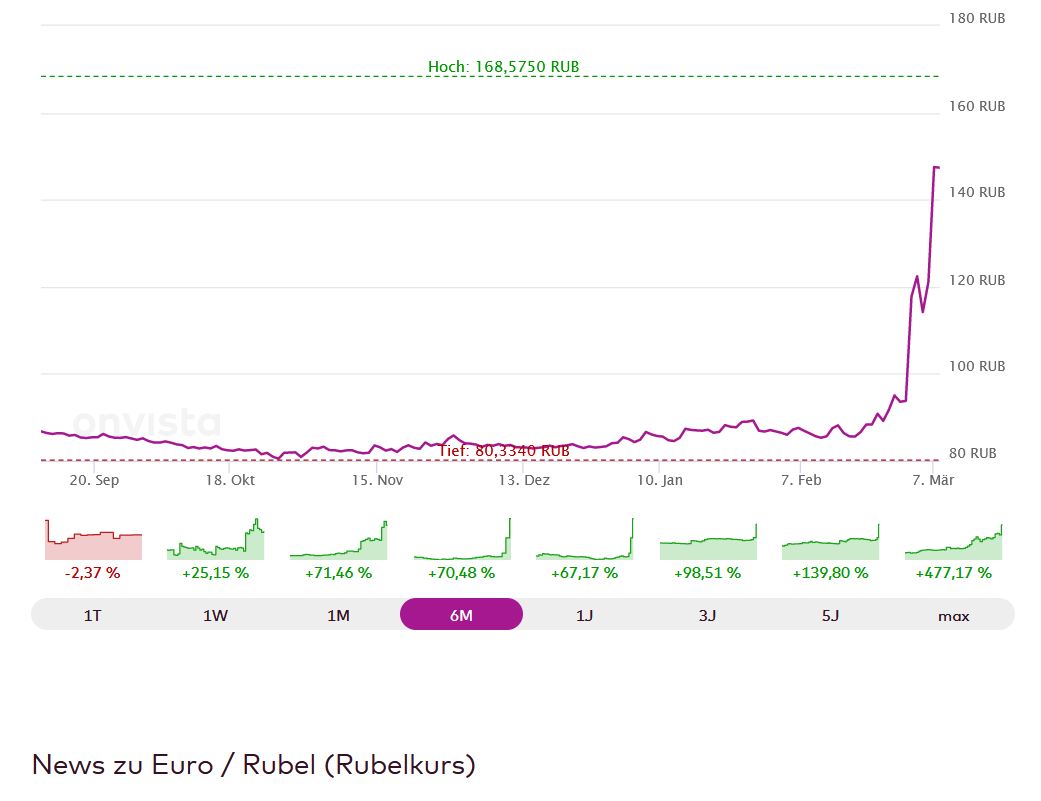Choose the 1M chart period
The image size is (1041, 801).
point(338,615)
